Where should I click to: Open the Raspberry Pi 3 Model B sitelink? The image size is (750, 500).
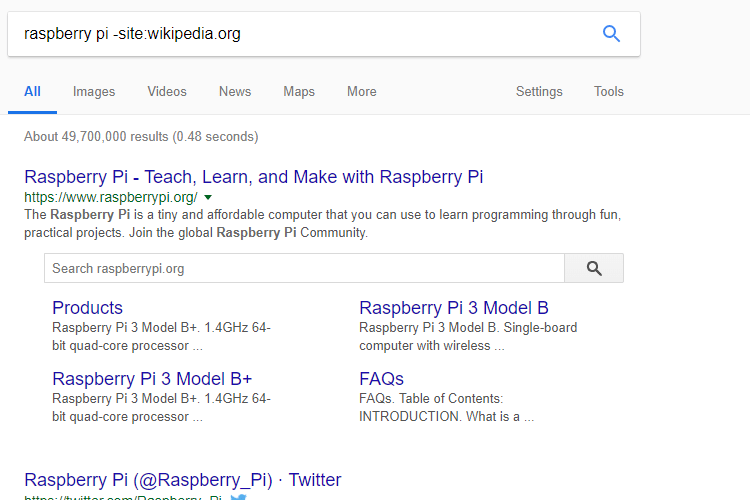(x=453, y=308)
